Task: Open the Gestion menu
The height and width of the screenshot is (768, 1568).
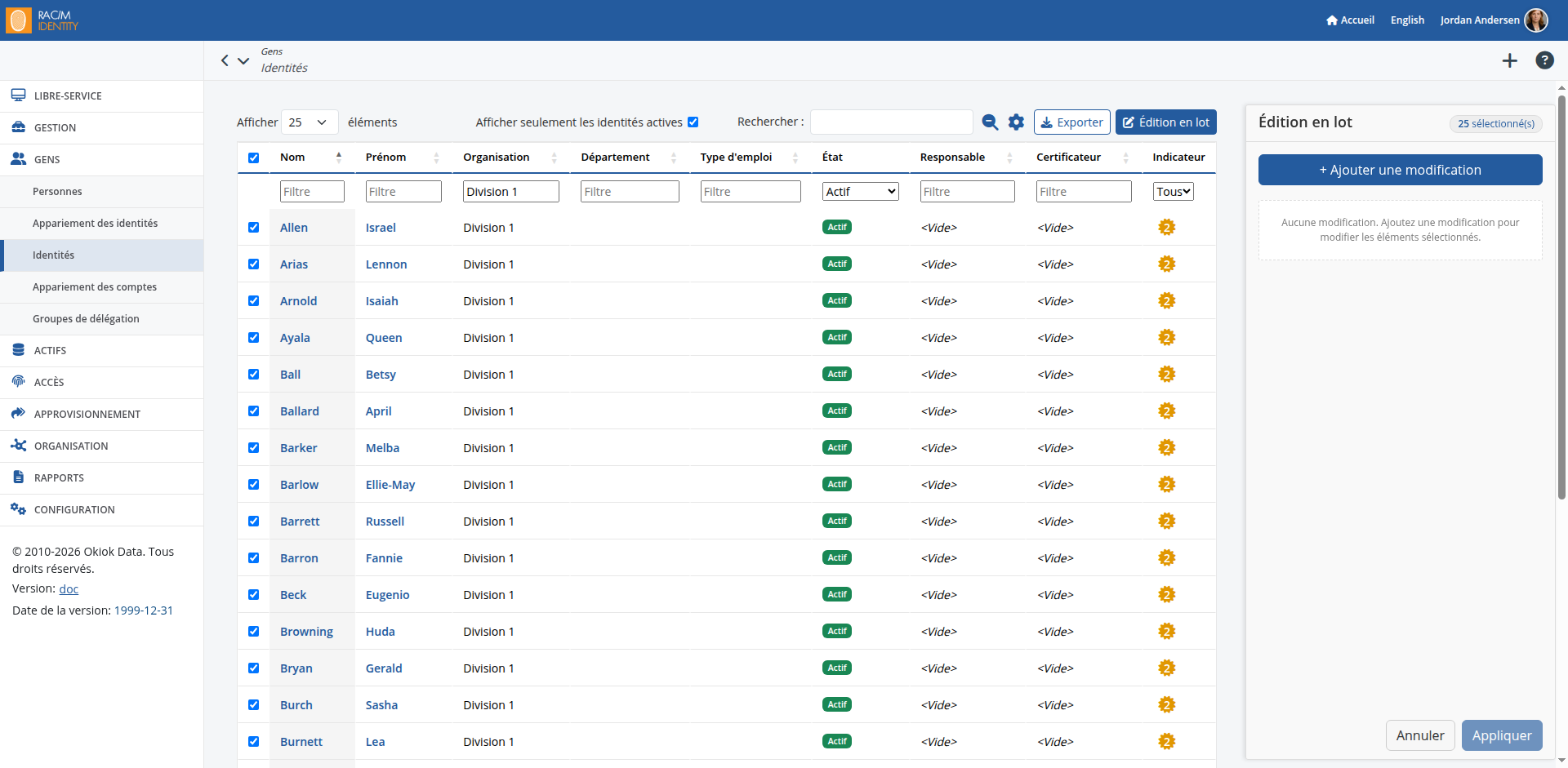Action: [102, 128]
